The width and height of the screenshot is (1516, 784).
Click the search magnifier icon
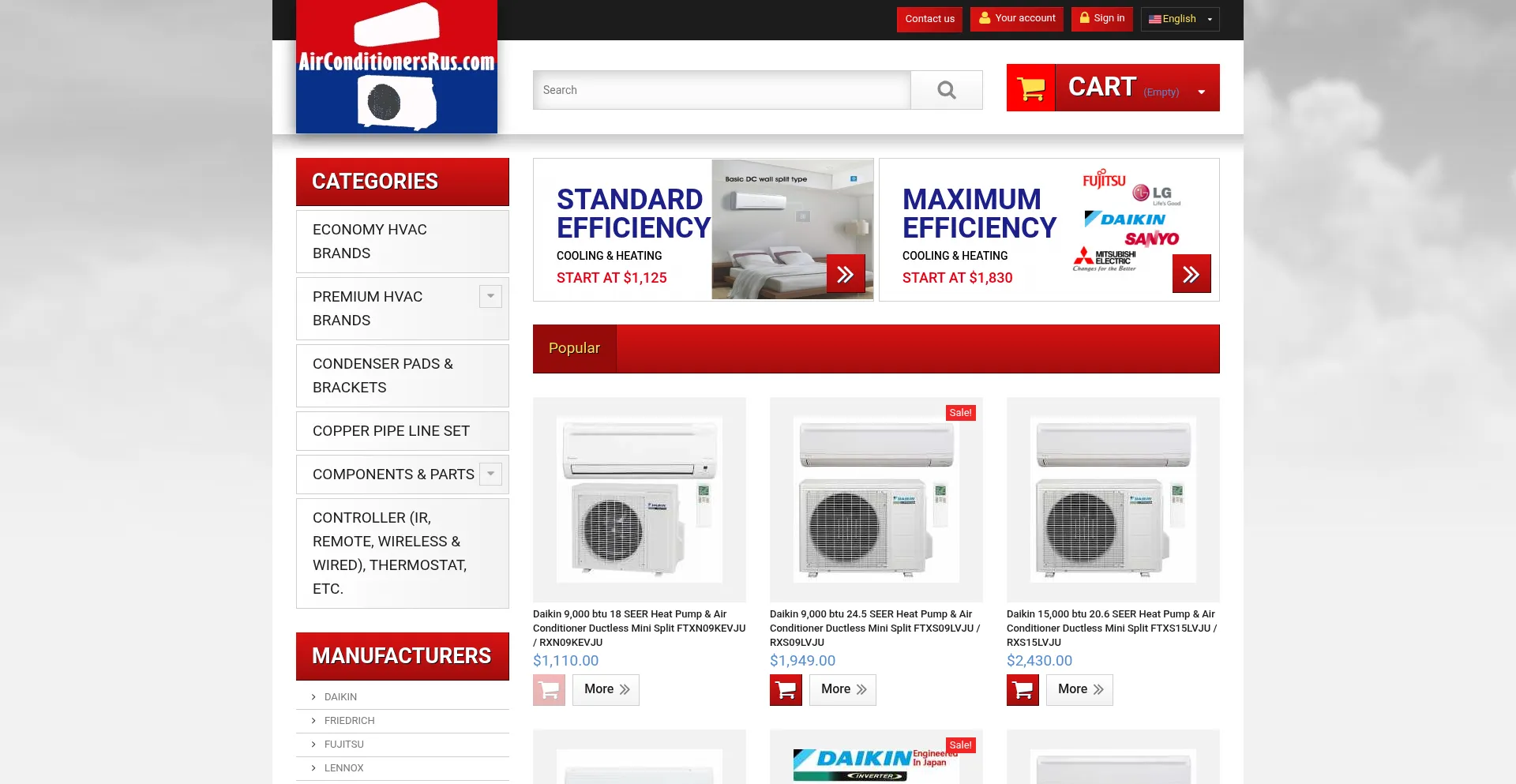coord(946,89)
